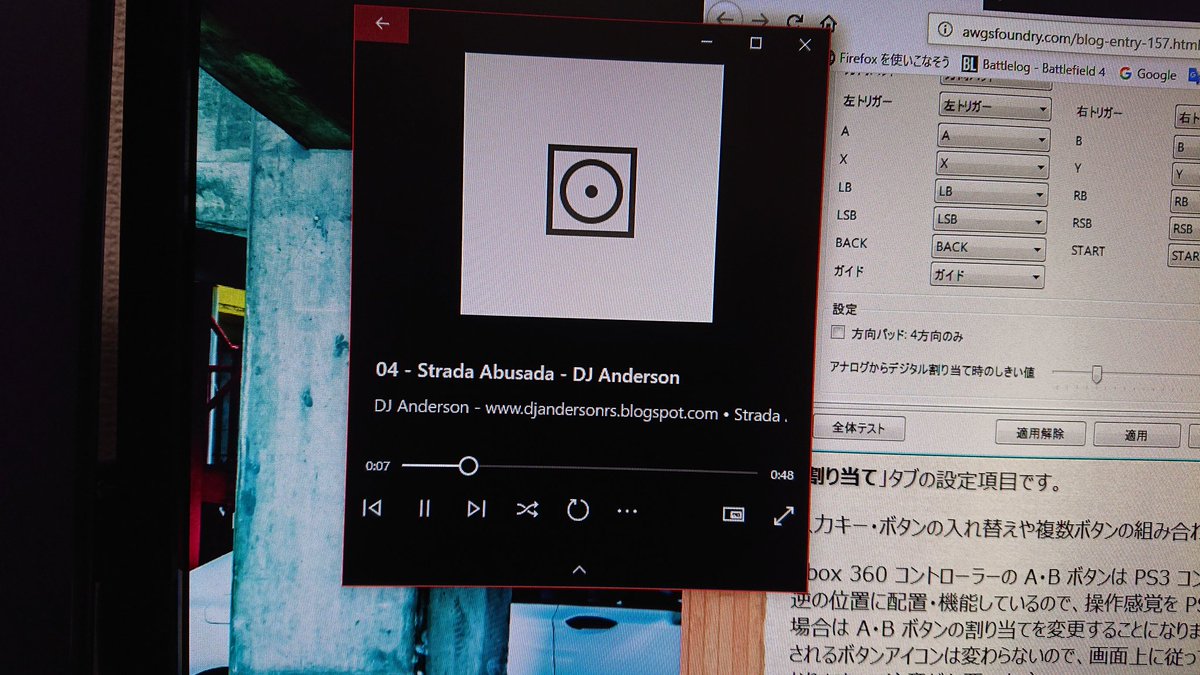1200x675 pixels.
Task: Open the RSB mapping dropdown
Action: click(1184, 228)
